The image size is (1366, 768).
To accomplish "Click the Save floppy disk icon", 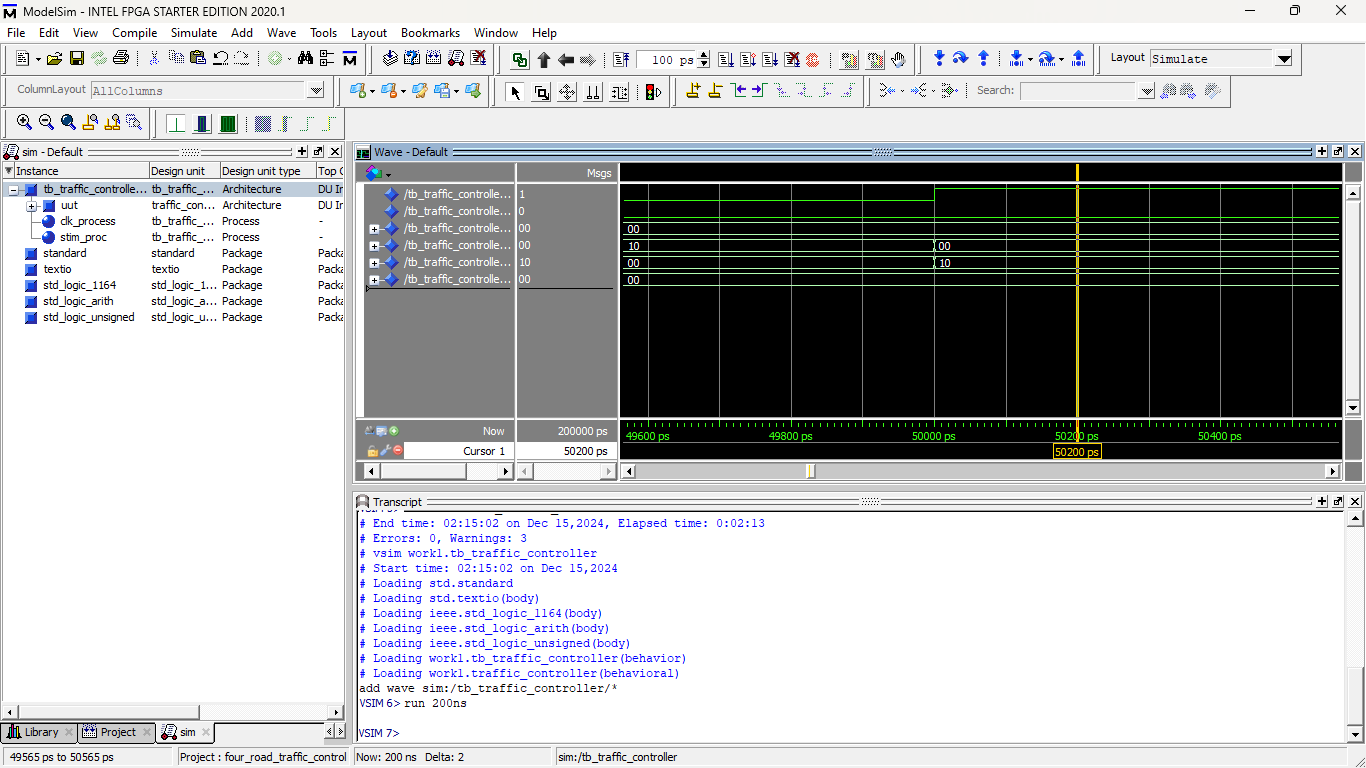I will pyautogui.click(x=76, y=59).
